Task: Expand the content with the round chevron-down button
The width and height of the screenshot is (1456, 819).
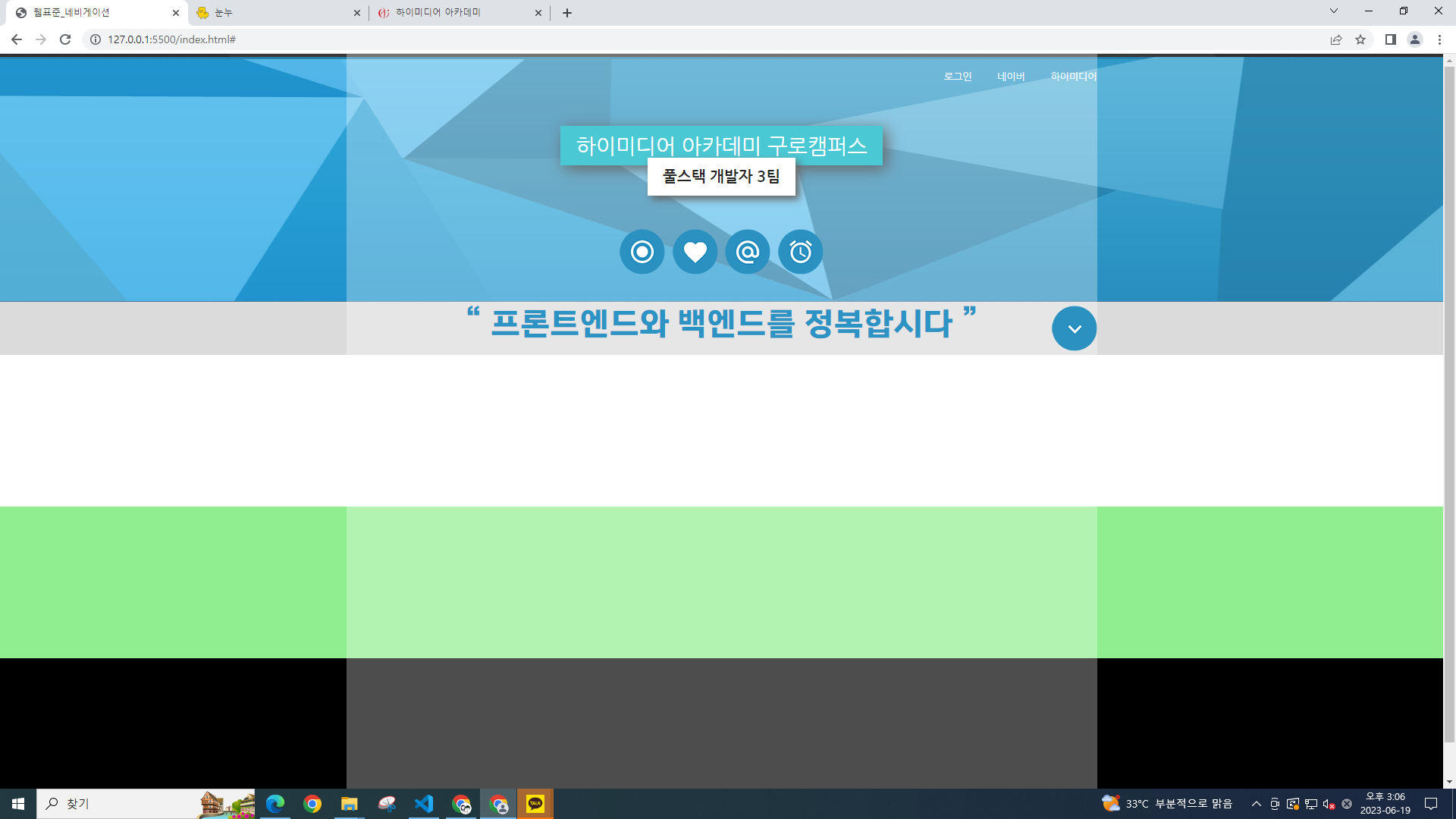Action: 1074,328
